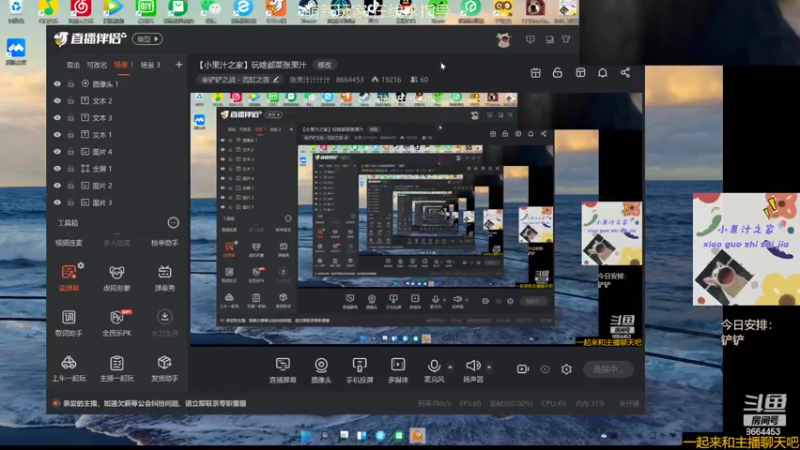Screen dimensions: 800x450
Task: Expand the 类型 dropdown beside logo
Action: click(x=147, y=39)
